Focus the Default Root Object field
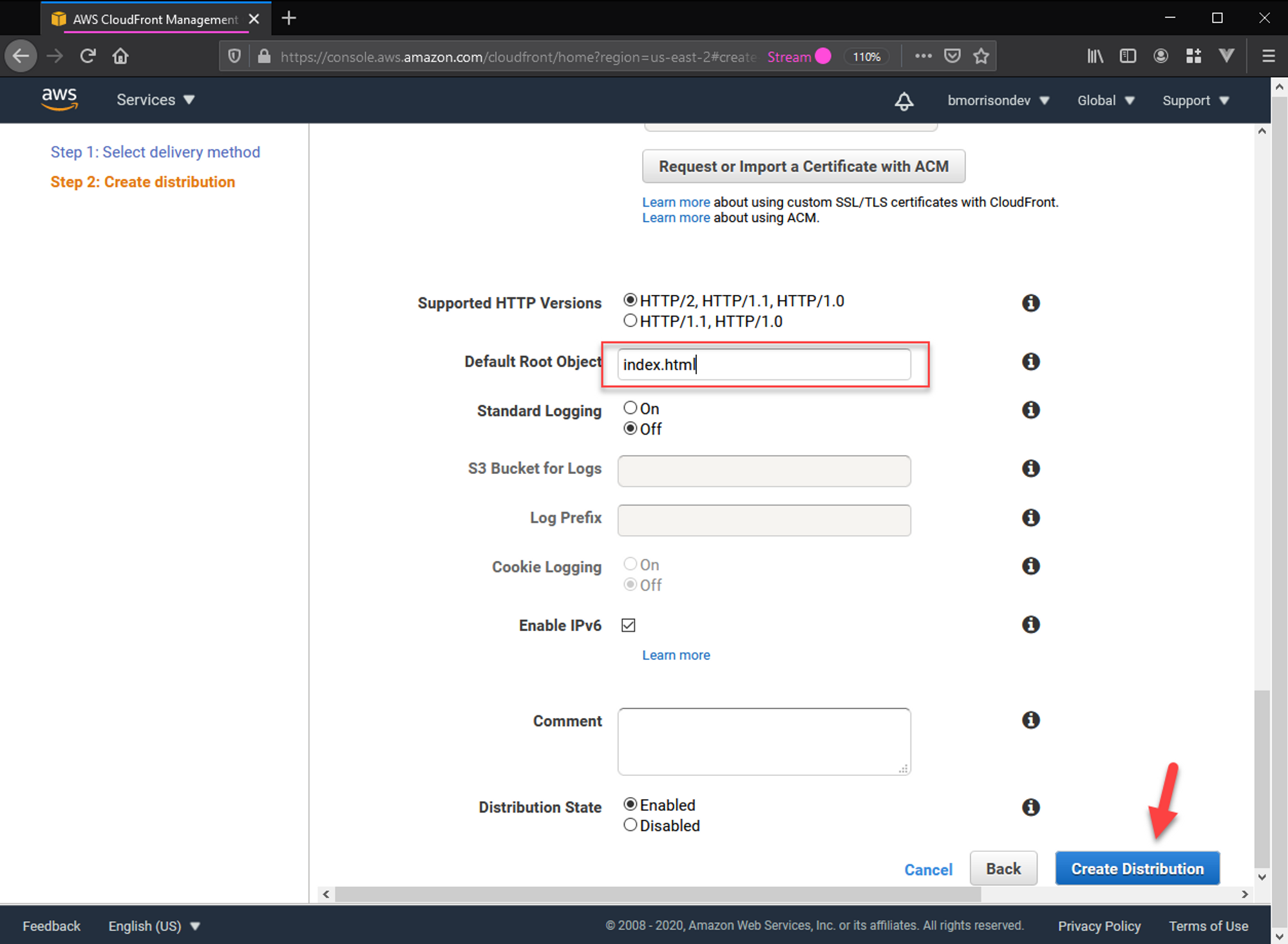The width and height of the screenshot is (1288, 944). [x=764, y=364]
